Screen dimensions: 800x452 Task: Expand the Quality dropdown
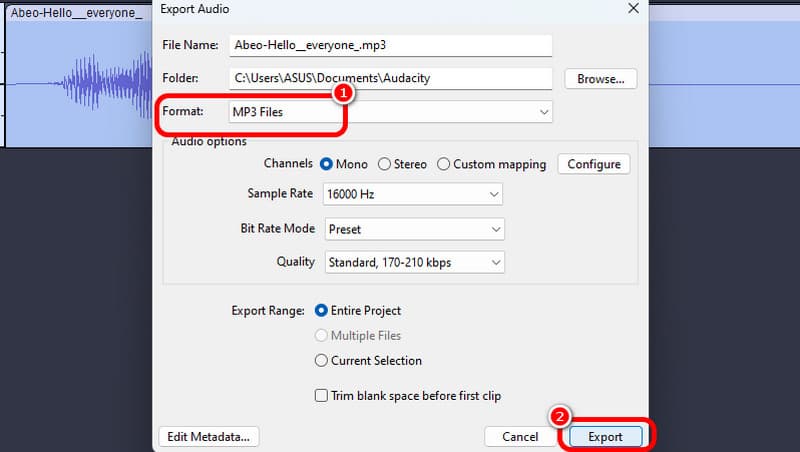[x=414, y=262]
